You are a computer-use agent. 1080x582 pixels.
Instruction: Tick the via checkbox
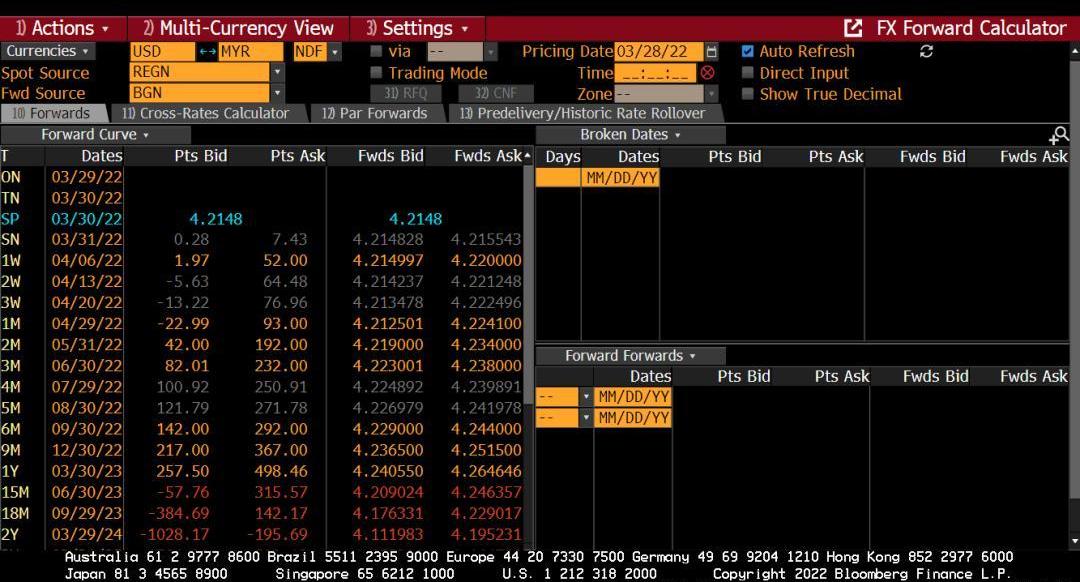click(376, 51)
